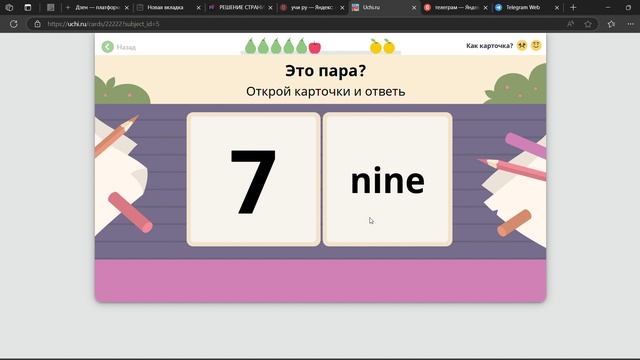Switch to the учи ру Яндекс tab

[312, 7]
